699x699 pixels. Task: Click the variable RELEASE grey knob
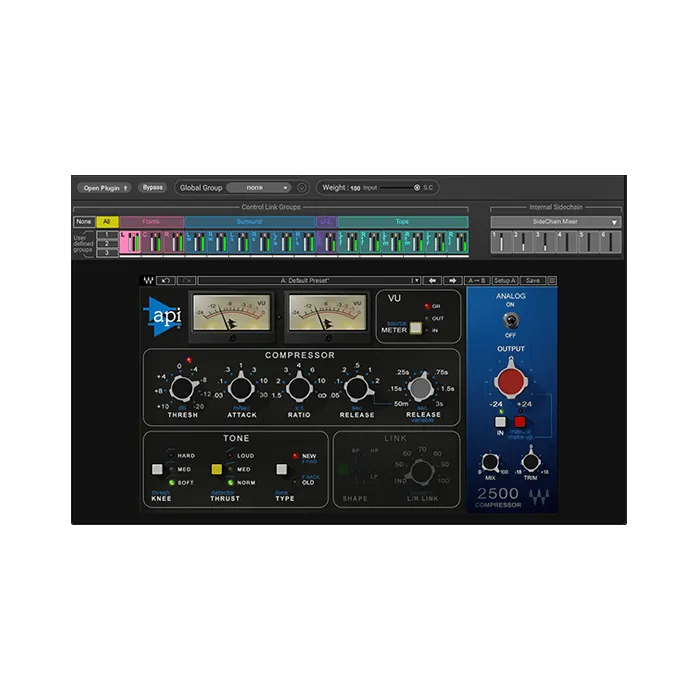pos(420,388)
